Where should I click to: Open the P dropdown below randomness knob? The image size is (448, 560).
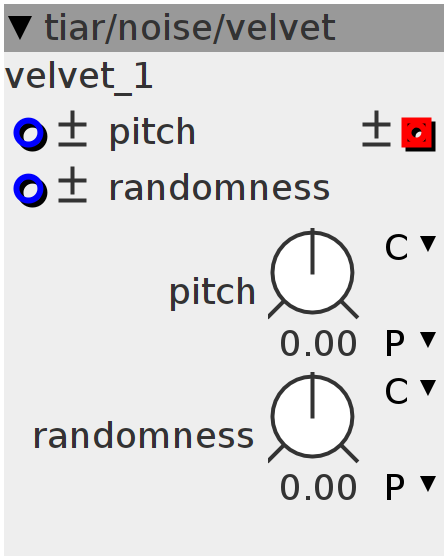410,487
